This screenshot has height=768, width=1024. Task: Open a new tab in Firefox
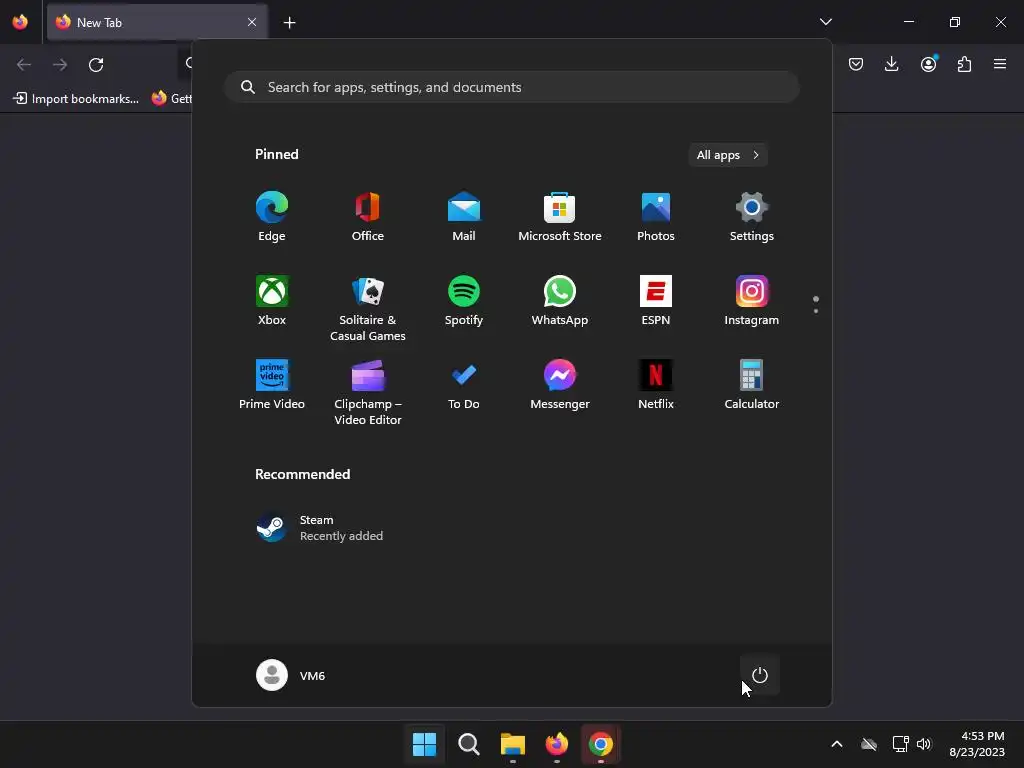(x=289, y=23)
